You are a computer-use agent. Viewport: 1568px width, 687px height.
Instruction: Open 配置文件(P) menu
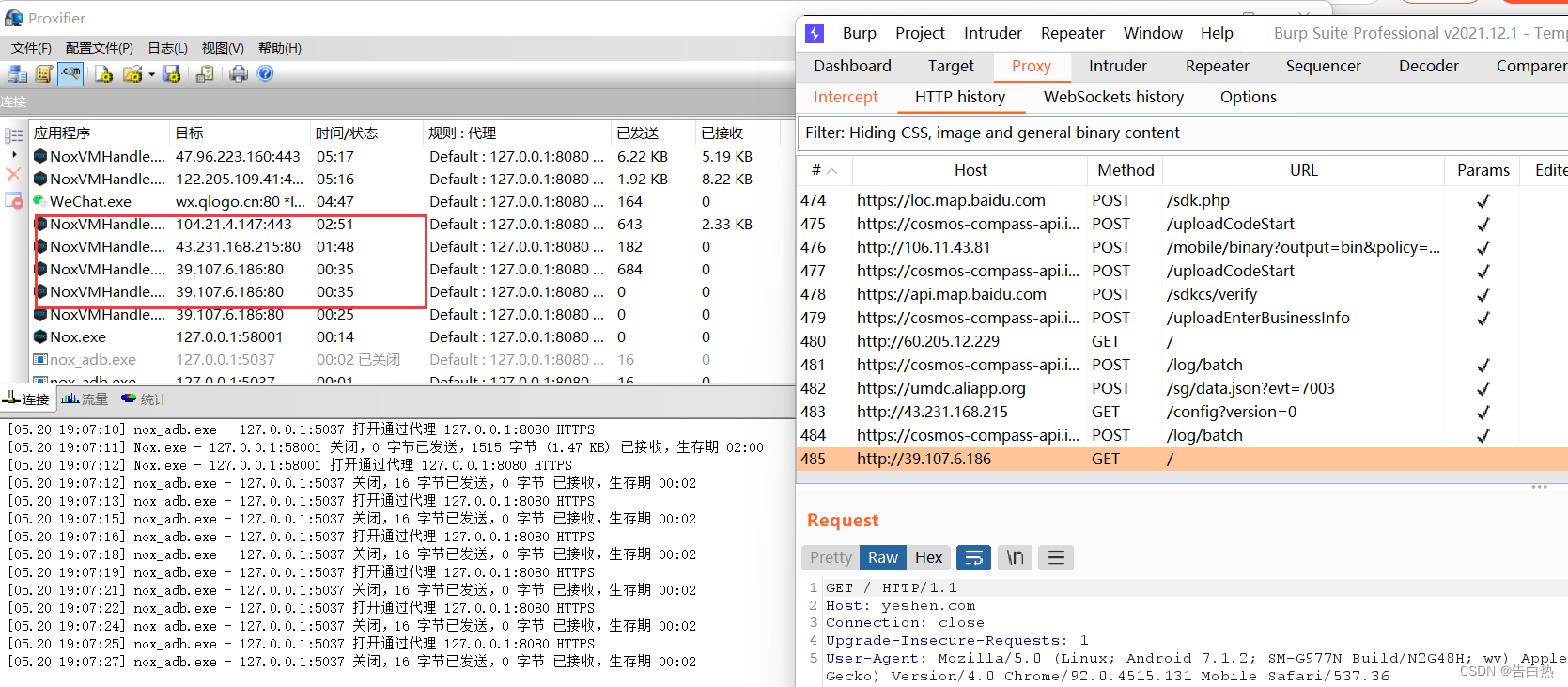click(100, 48)
